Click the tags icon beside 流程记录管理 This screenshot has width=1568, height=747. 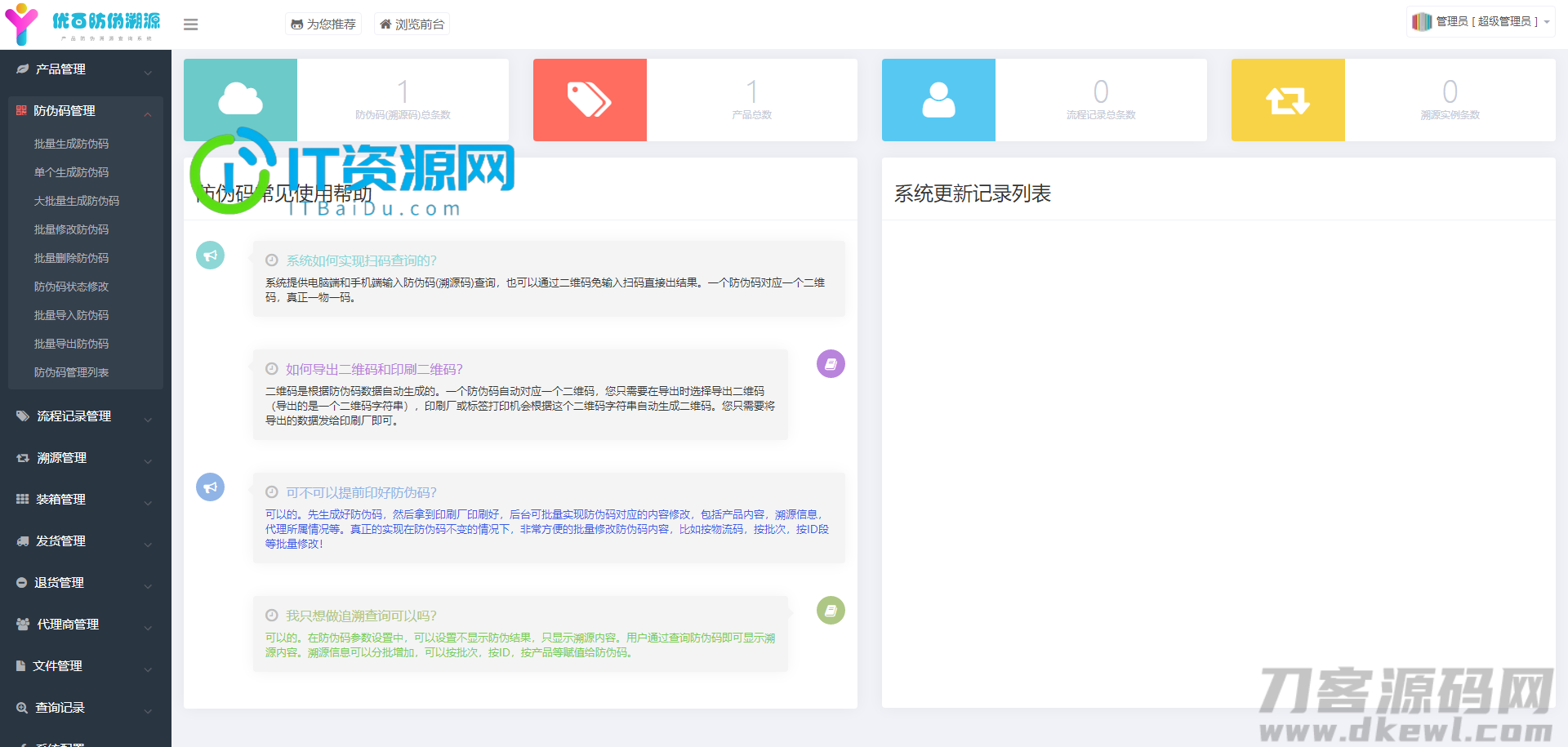point(23,416)
